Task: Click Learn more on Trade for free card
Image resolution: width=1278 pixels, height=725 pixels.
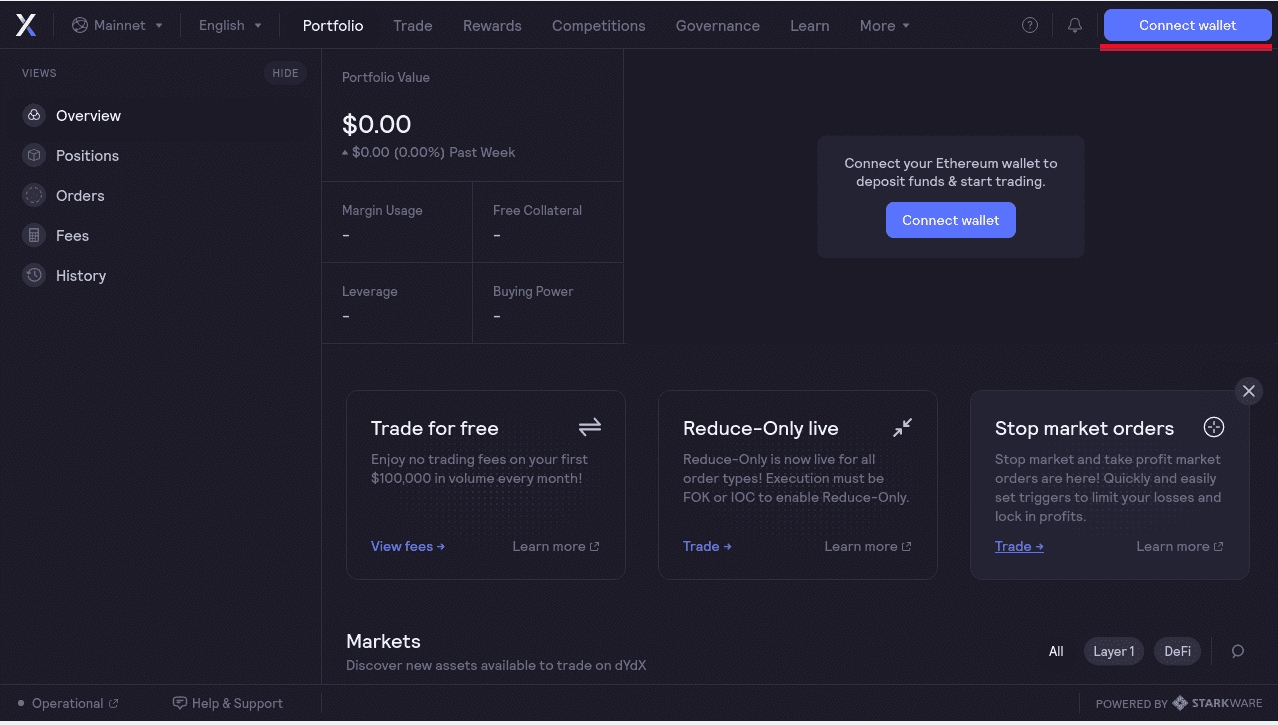Action: (x=556, y=546)
